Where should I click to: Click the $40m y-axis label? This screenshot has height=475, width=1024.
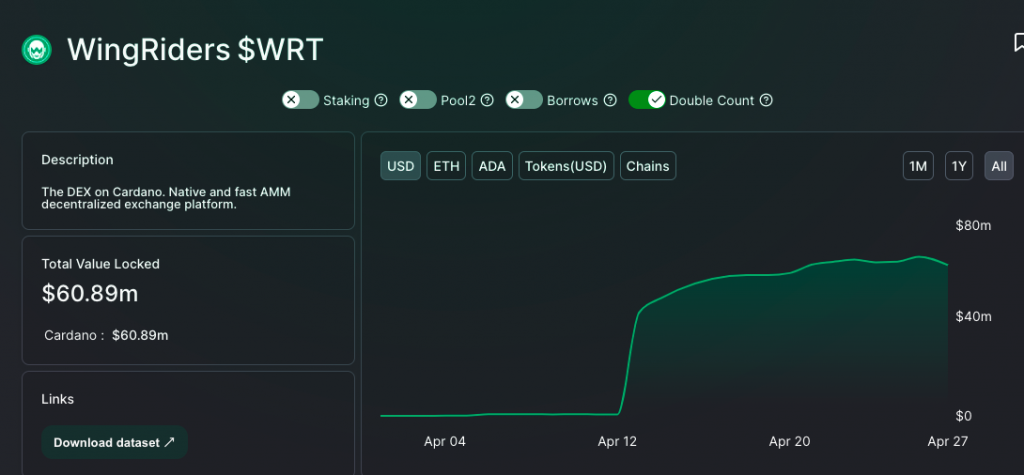pyautogui.click(x=973, y=317)
